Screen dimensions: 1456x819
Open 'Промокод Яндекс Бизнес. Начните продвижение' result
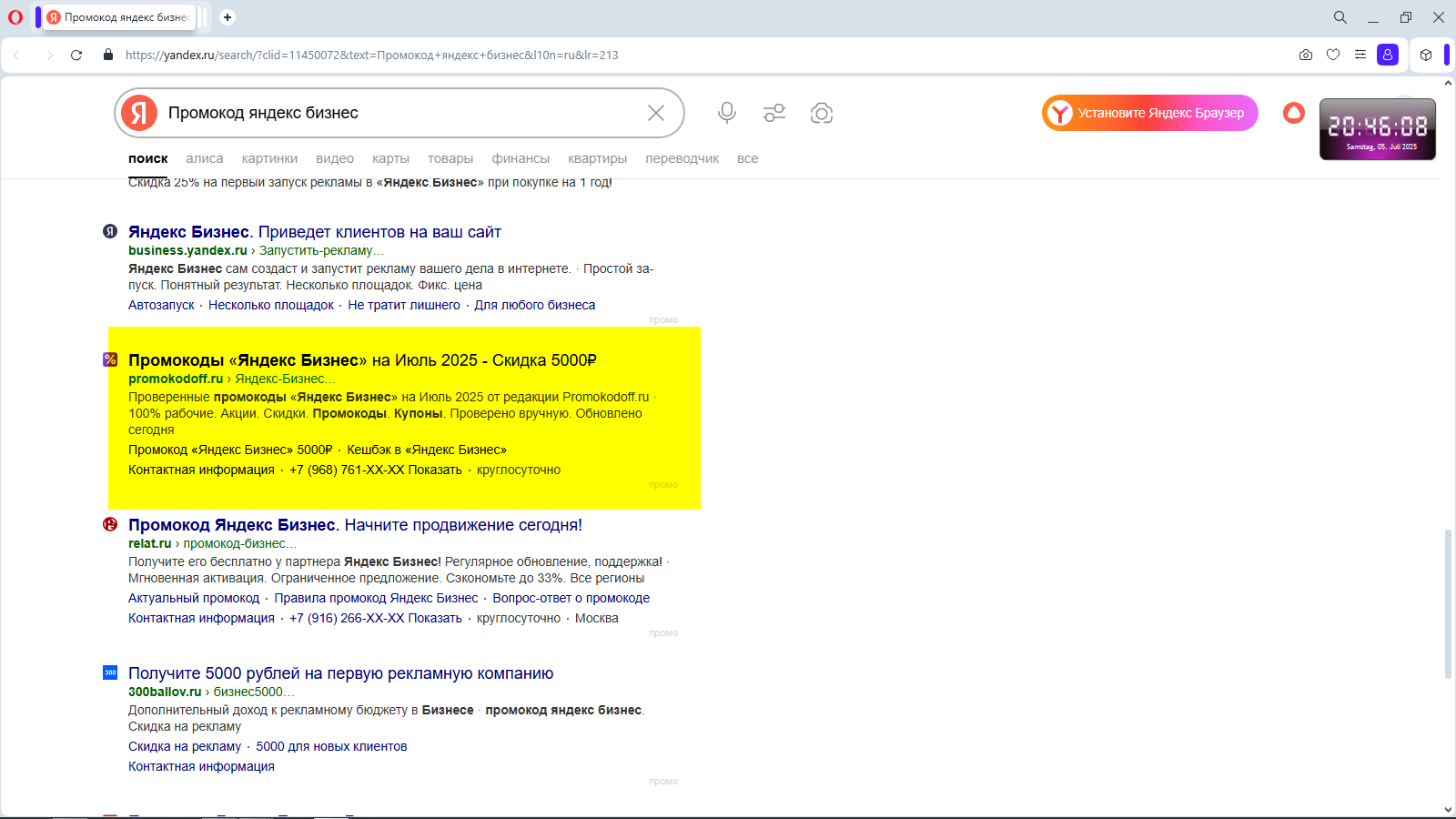tap(355, 525)
